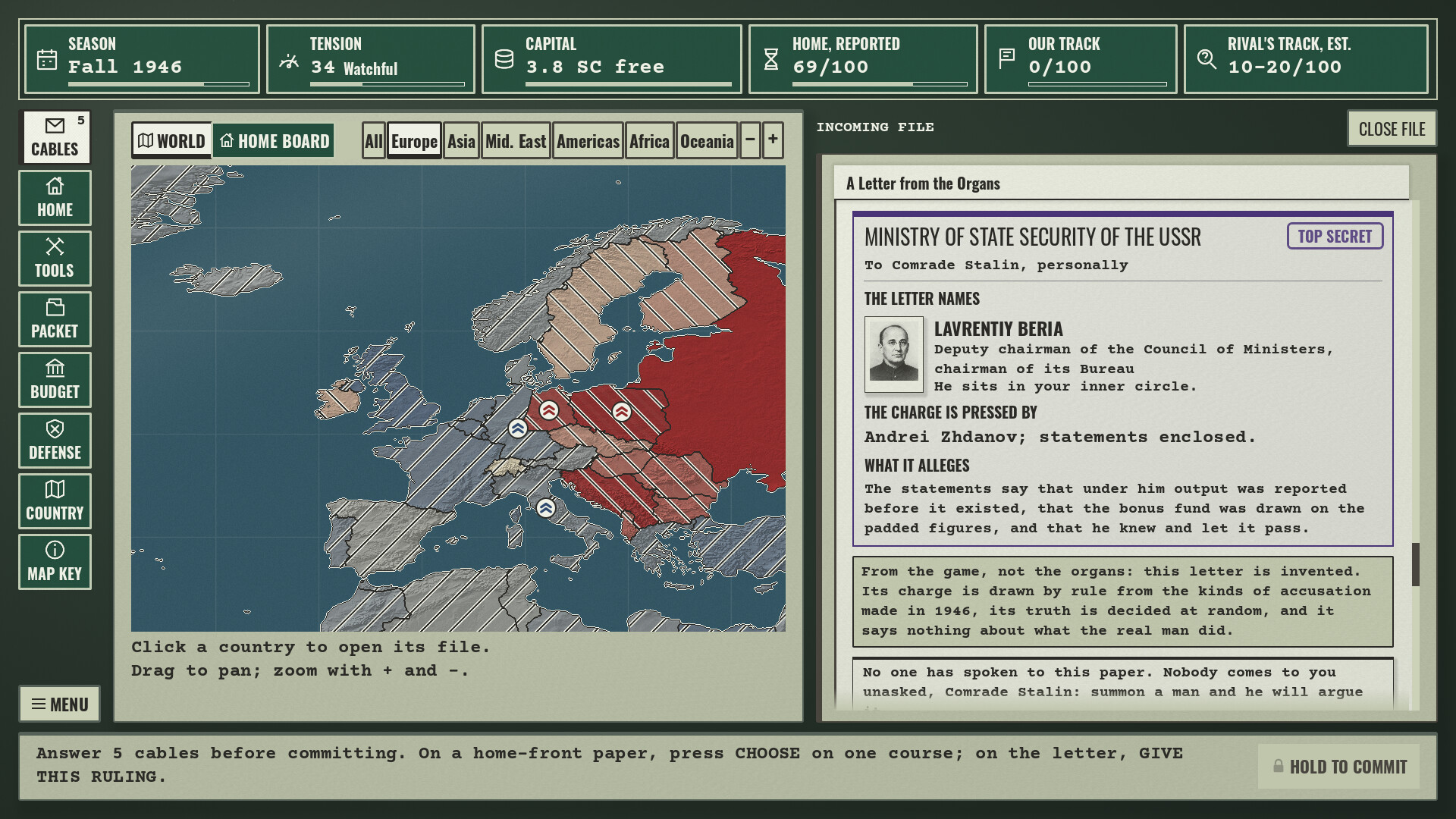Screen dimensions: 1456x819
Task: Click the Hold to Commit button
Action: [x=1339, y=767]
